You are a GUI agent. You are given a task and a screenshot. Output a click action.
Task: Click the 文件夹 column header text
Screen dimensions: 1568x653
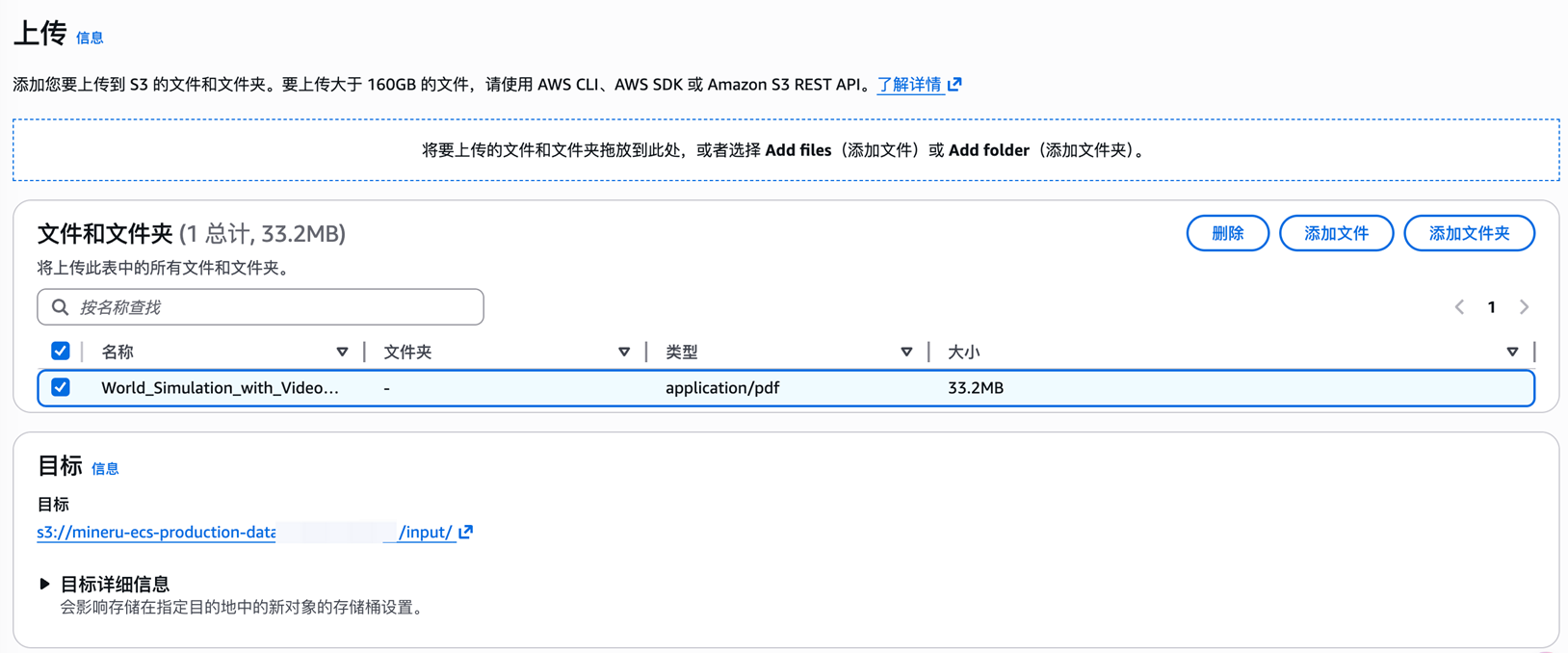(x=407, y=353)
